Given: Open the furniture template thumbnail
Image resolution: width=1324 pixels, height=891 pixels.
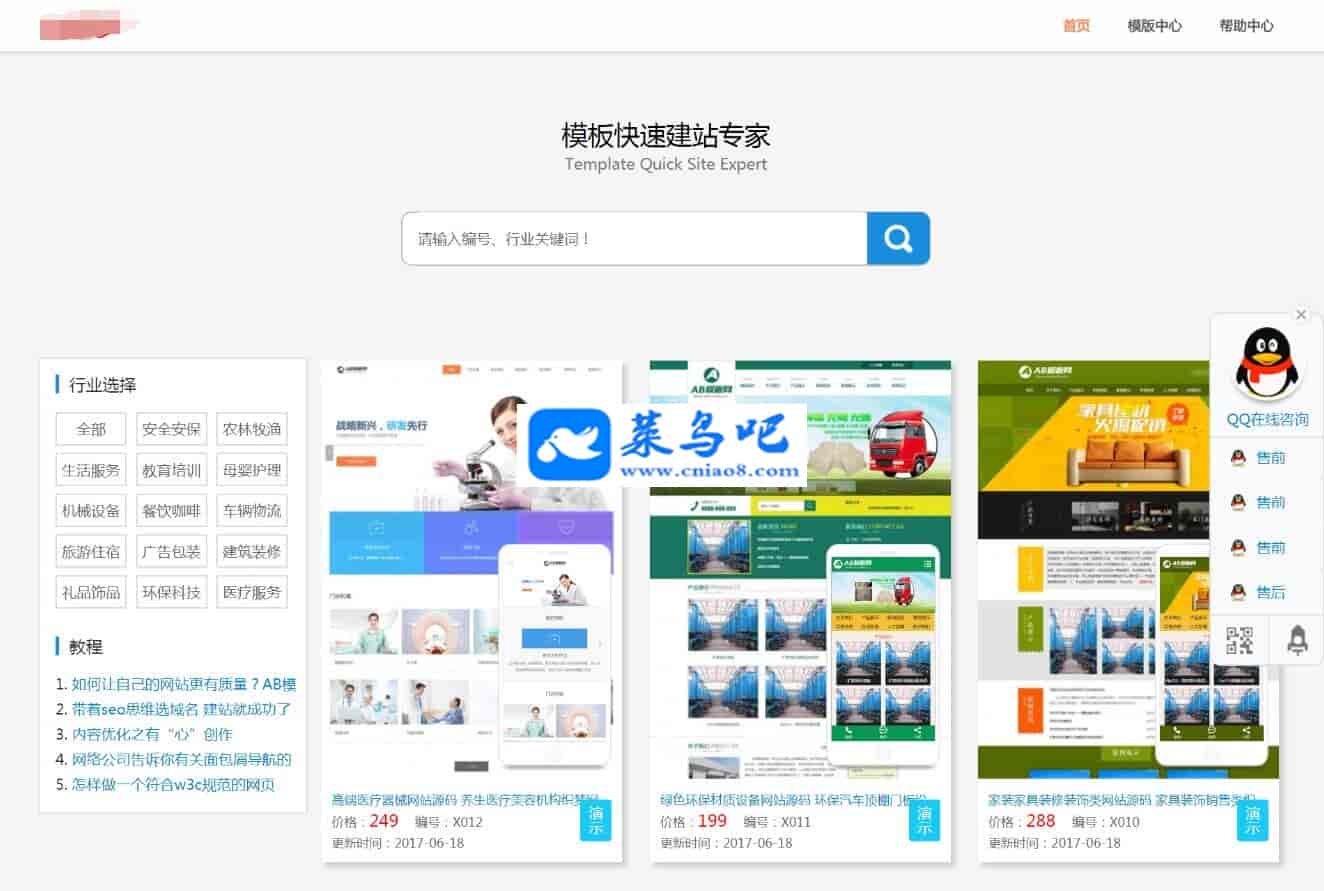Looking at the screenshot, I should click(1128, 570).
